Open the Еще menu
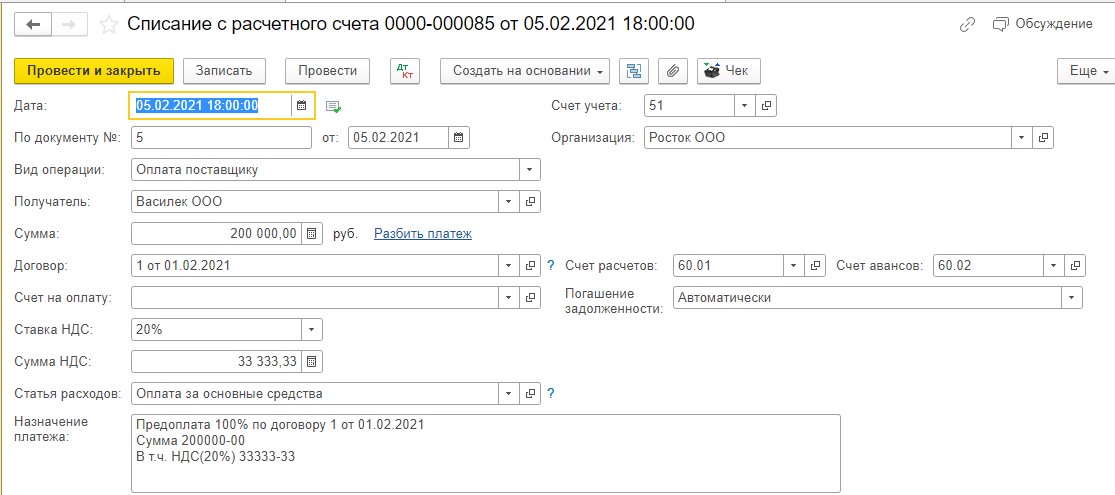 pos(1086,71)
